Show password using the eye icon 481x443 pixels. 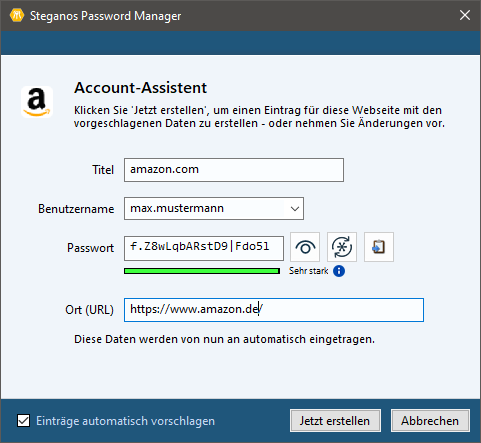click(305, 247)
